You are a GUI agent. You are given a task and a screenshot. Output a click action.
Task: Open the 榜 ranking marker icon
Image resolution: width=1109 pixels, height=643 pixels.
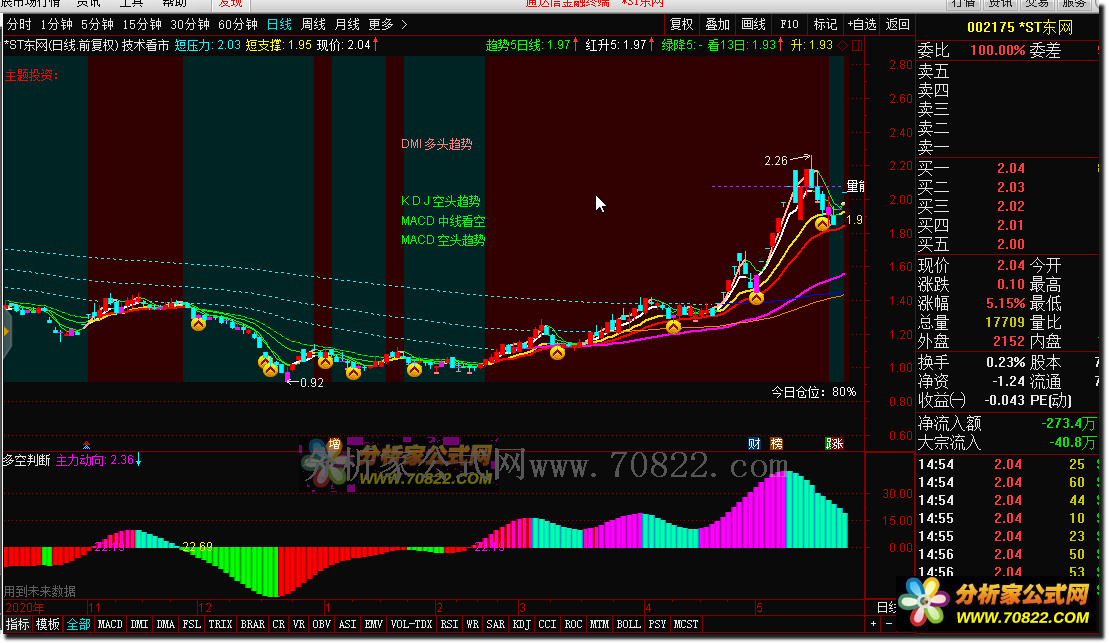pos(777,444)
